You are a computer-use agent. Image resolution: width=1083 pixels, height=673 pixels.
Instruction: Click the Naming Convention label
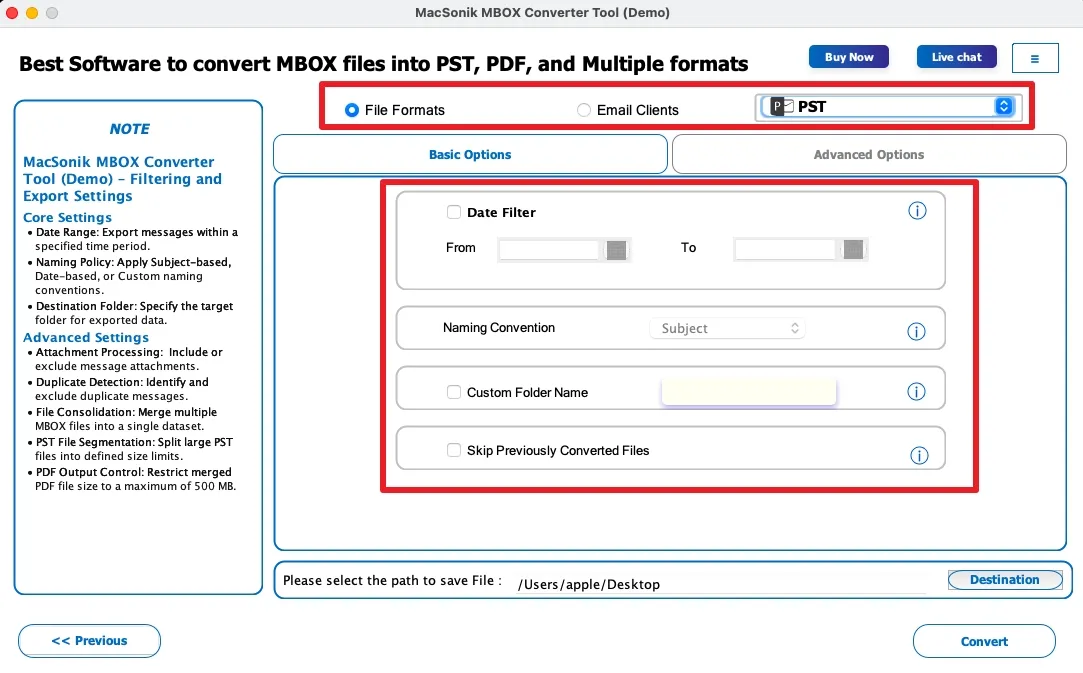click(x=499, y=328)
